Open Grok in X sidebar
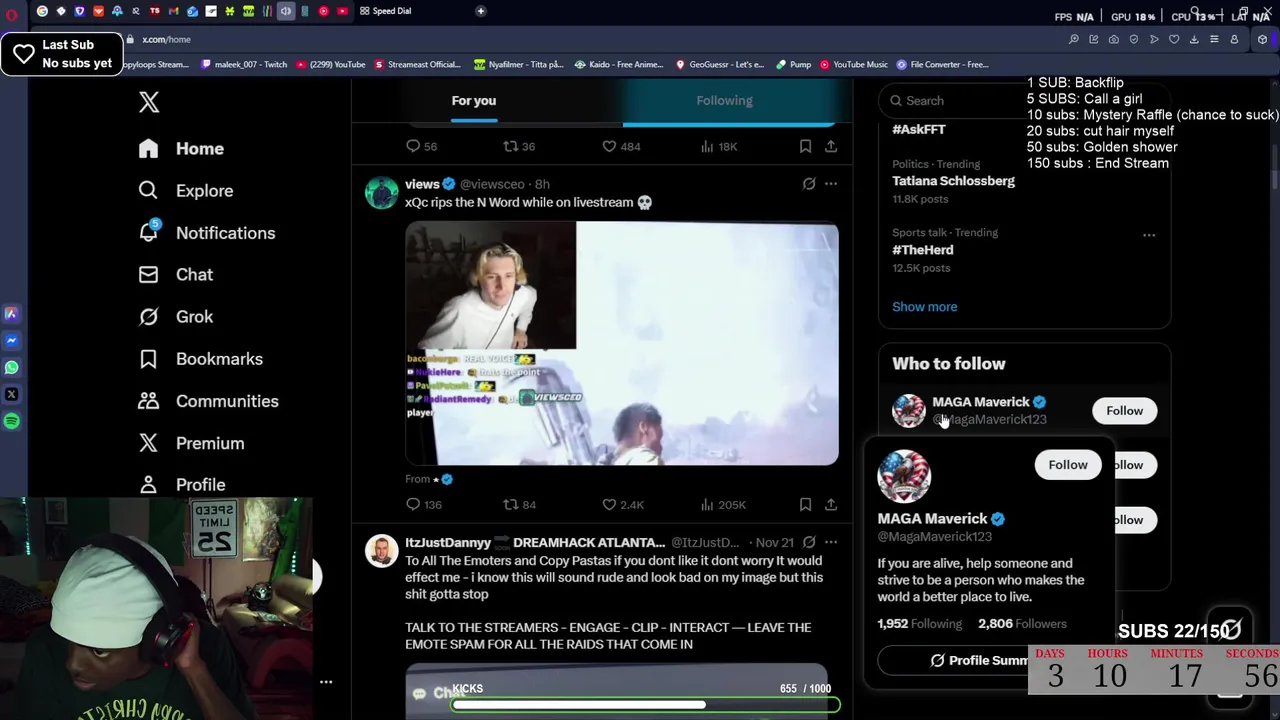1280x720 pixels. (176, 316)
